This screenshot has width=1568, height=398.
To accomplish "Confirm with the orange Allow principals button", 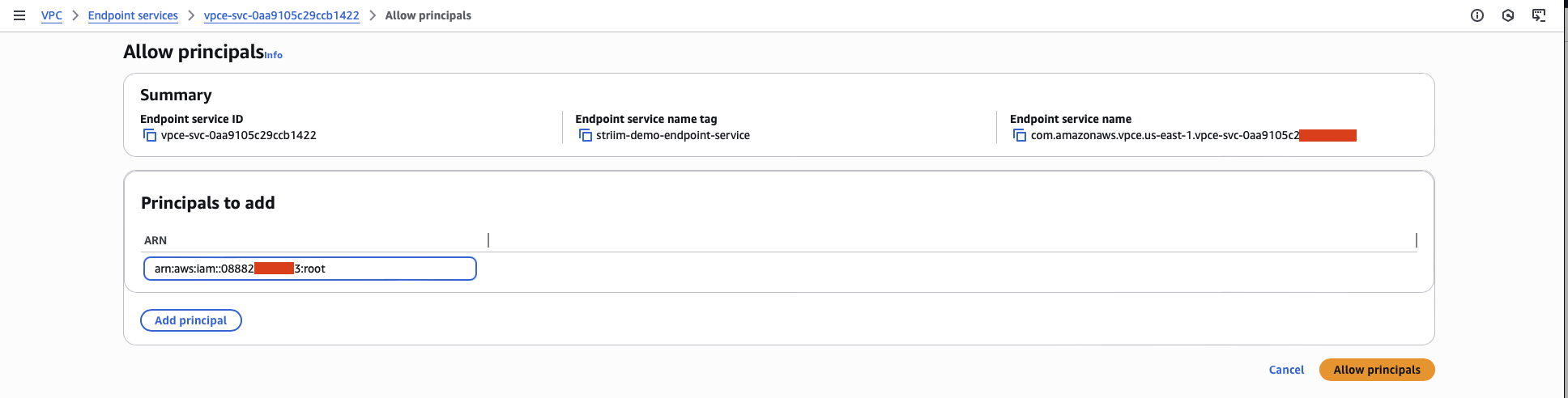I will coord(1377,370).
